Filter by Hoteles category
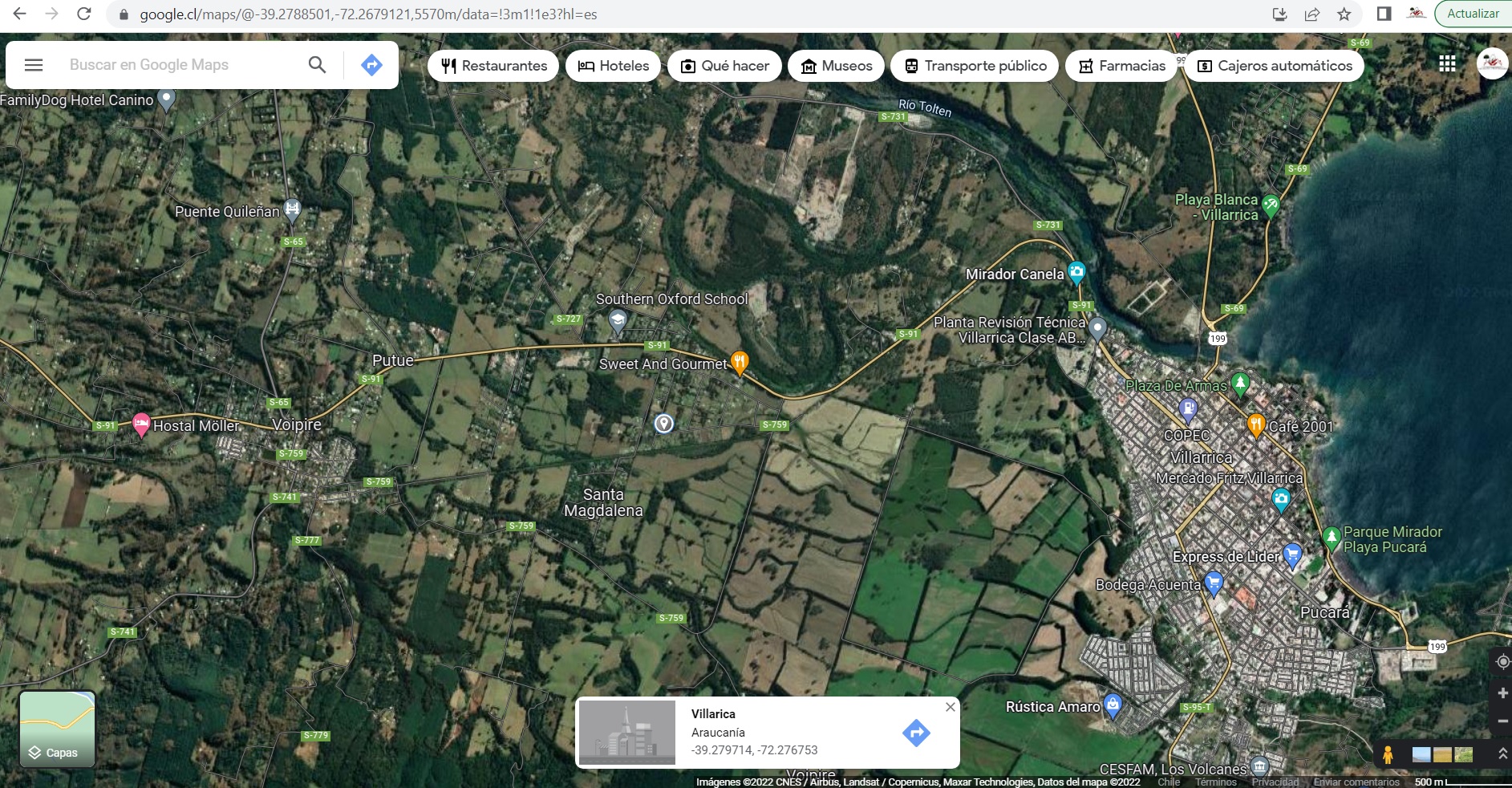Image resolution: width=1512 pixels, height=788 pixels. click(x=614, y=66)
